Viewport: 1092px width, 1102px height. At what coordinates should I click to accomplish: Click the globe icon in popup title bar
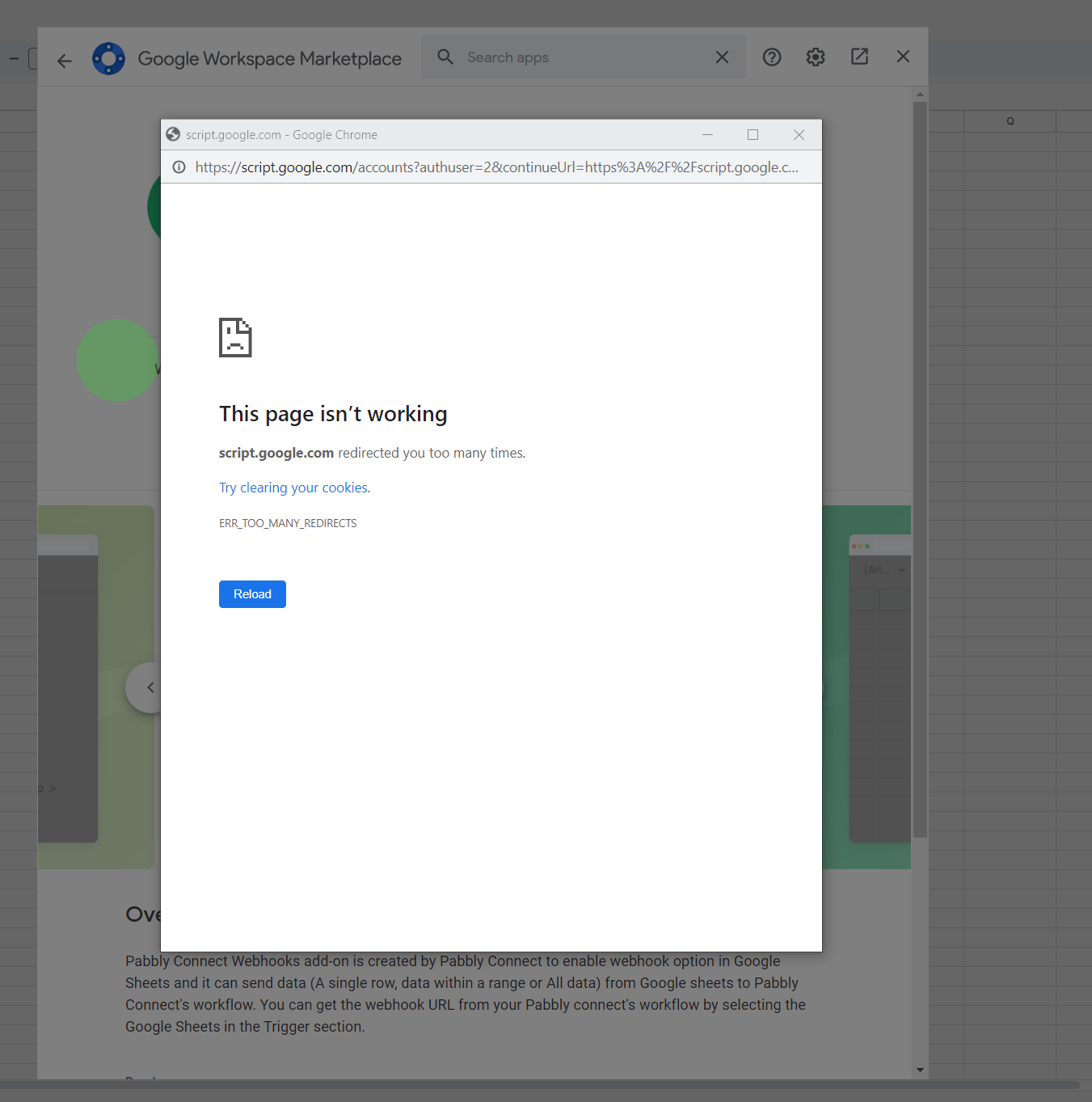click(x=173, y=135)
